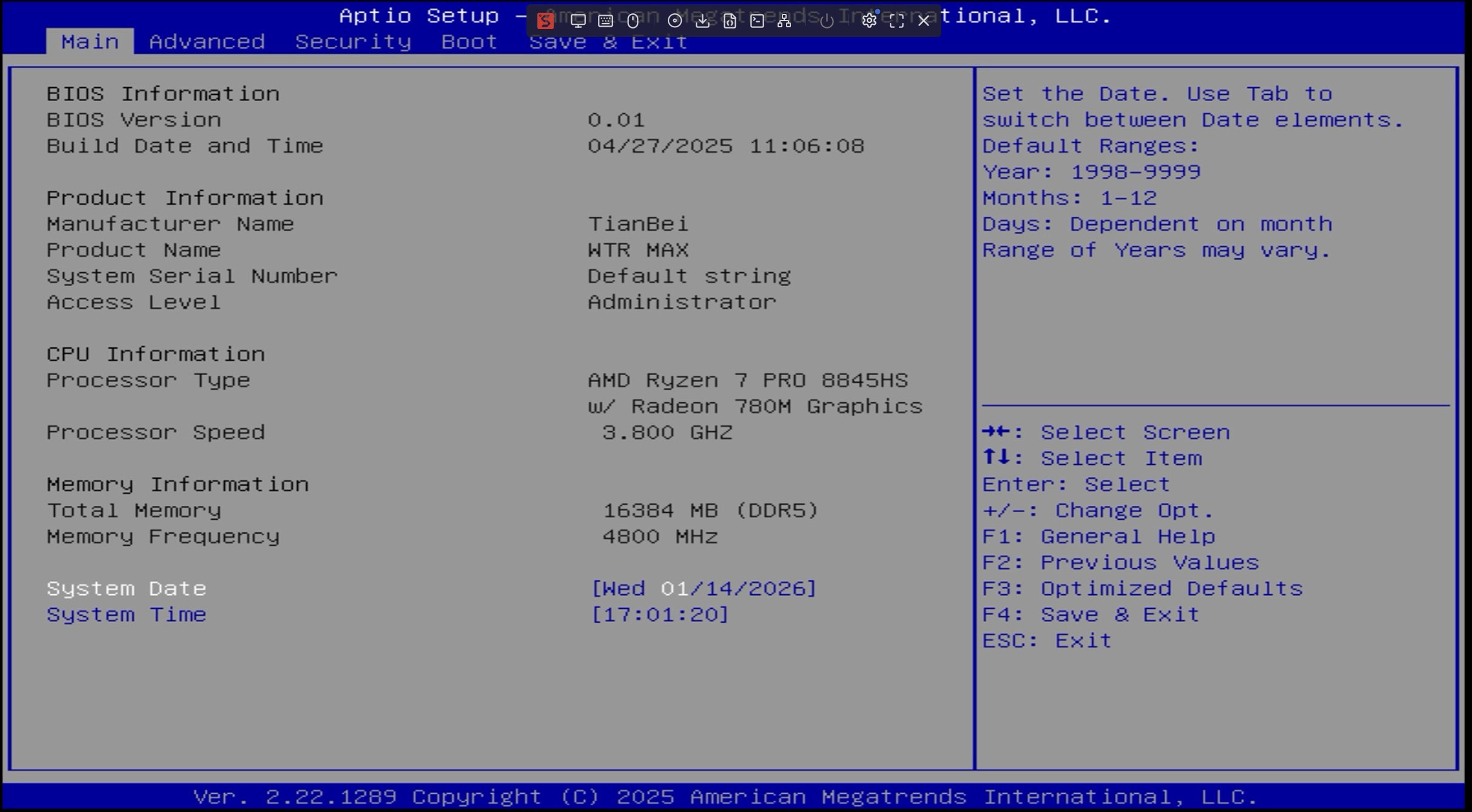Open the monitor display icon in toolbar
This screenshot has height=812, width=1472.
coord(577,21)
